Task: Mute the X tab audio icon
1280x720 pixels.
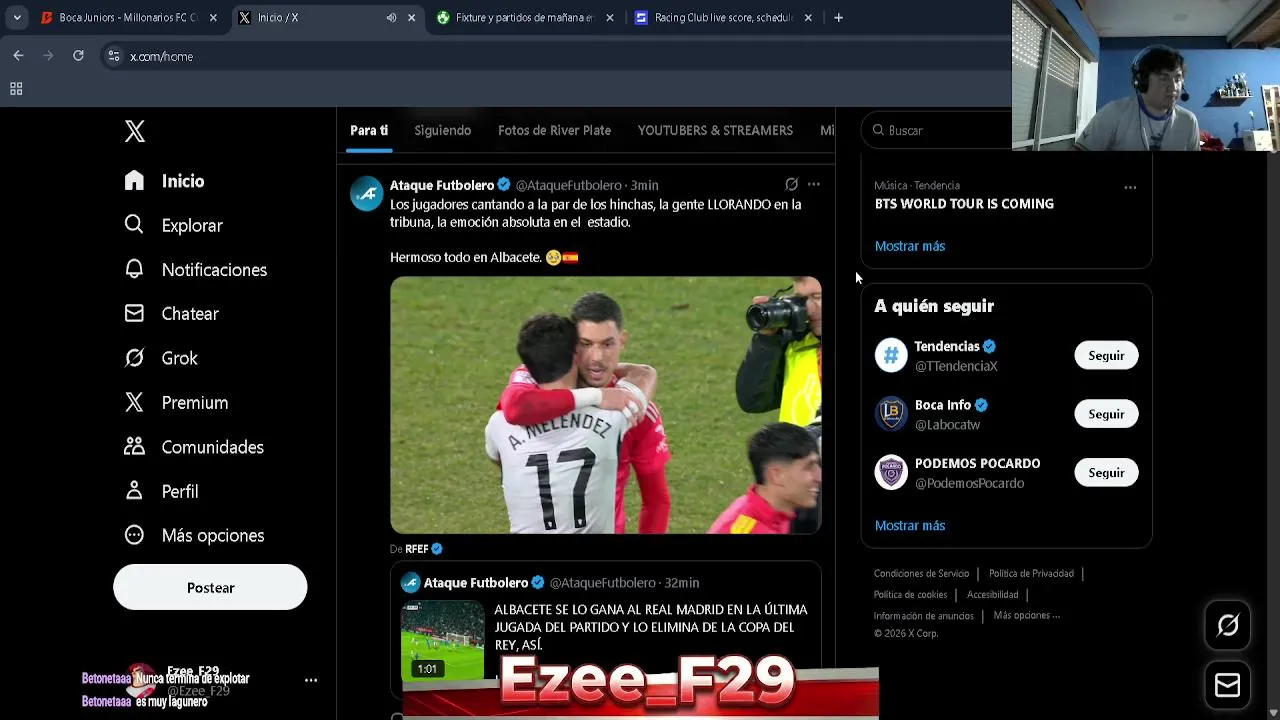Action: pos(391,17)
